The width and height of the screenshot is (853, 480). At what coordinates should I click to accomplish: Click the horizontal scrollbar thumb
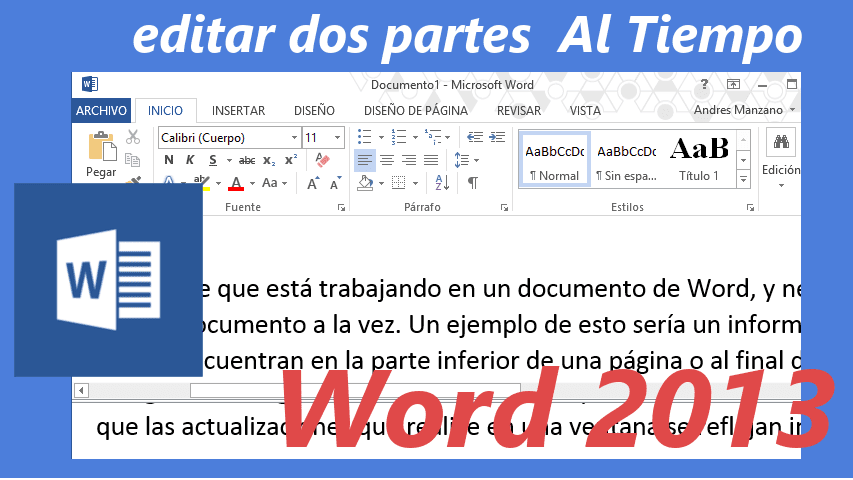(x=355, y=390)
